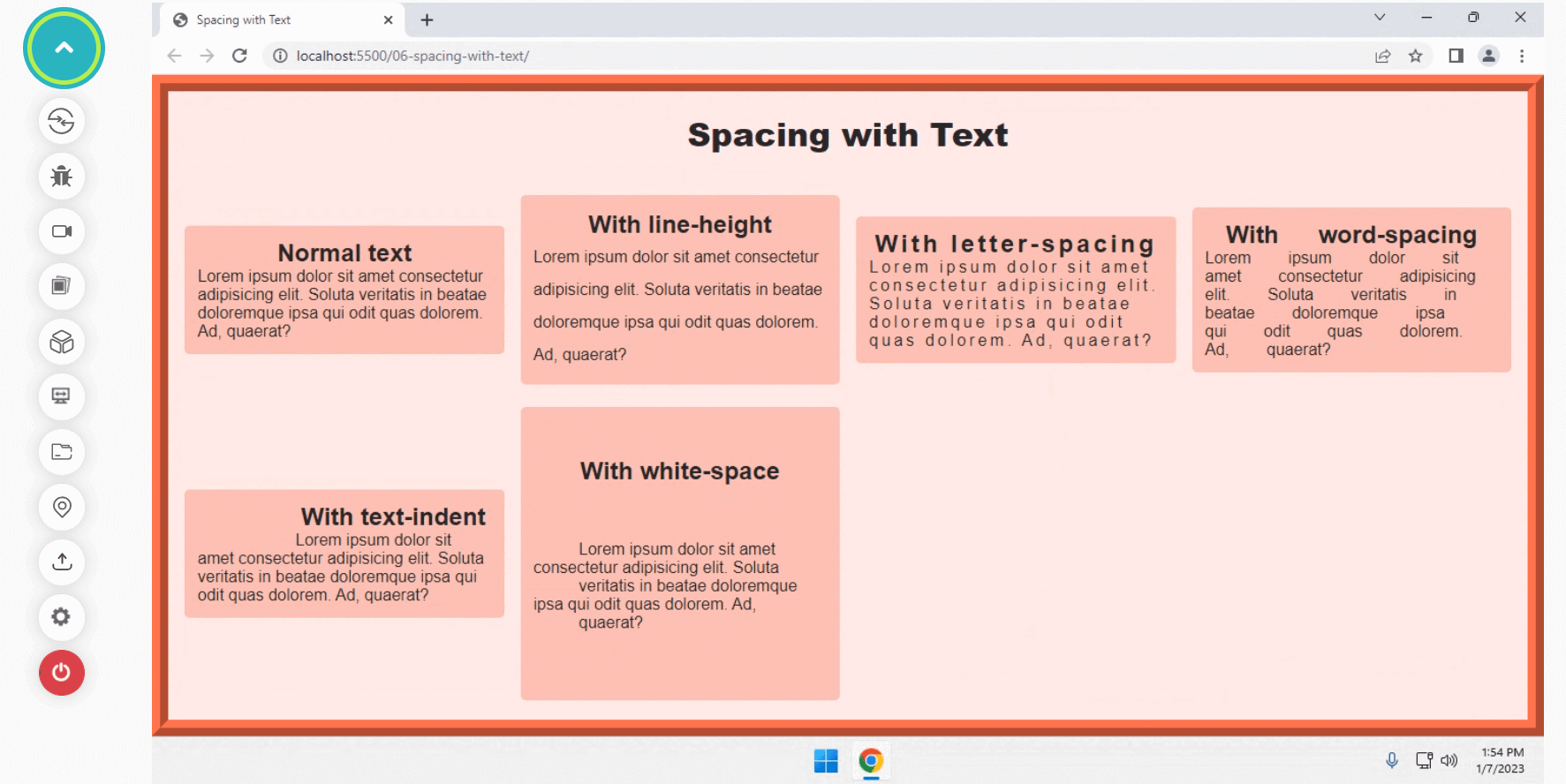
Task: Click the upload arrow sidebar icon
Action: point(62,562)
